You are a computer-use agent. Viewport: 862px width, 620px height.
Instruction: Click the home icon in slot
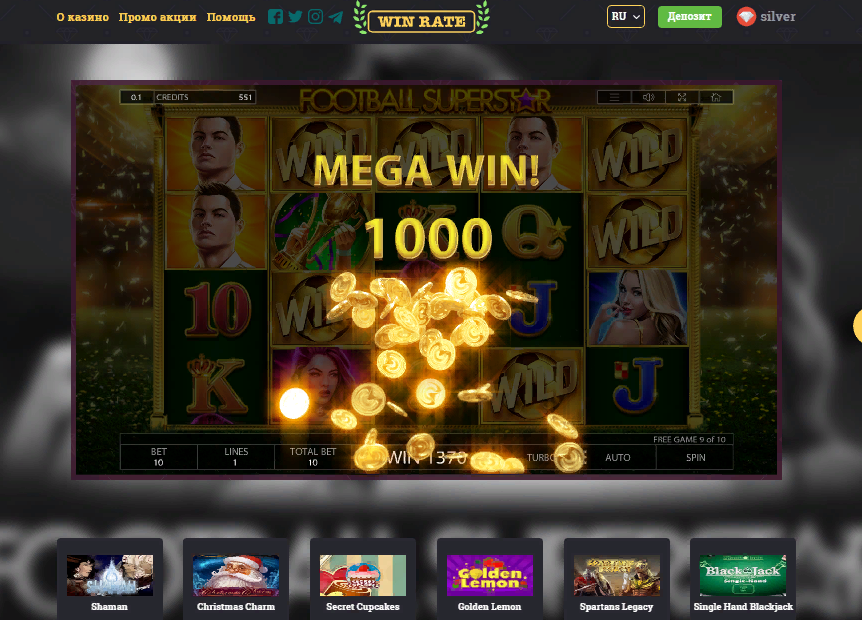click(x=716, y=97)
